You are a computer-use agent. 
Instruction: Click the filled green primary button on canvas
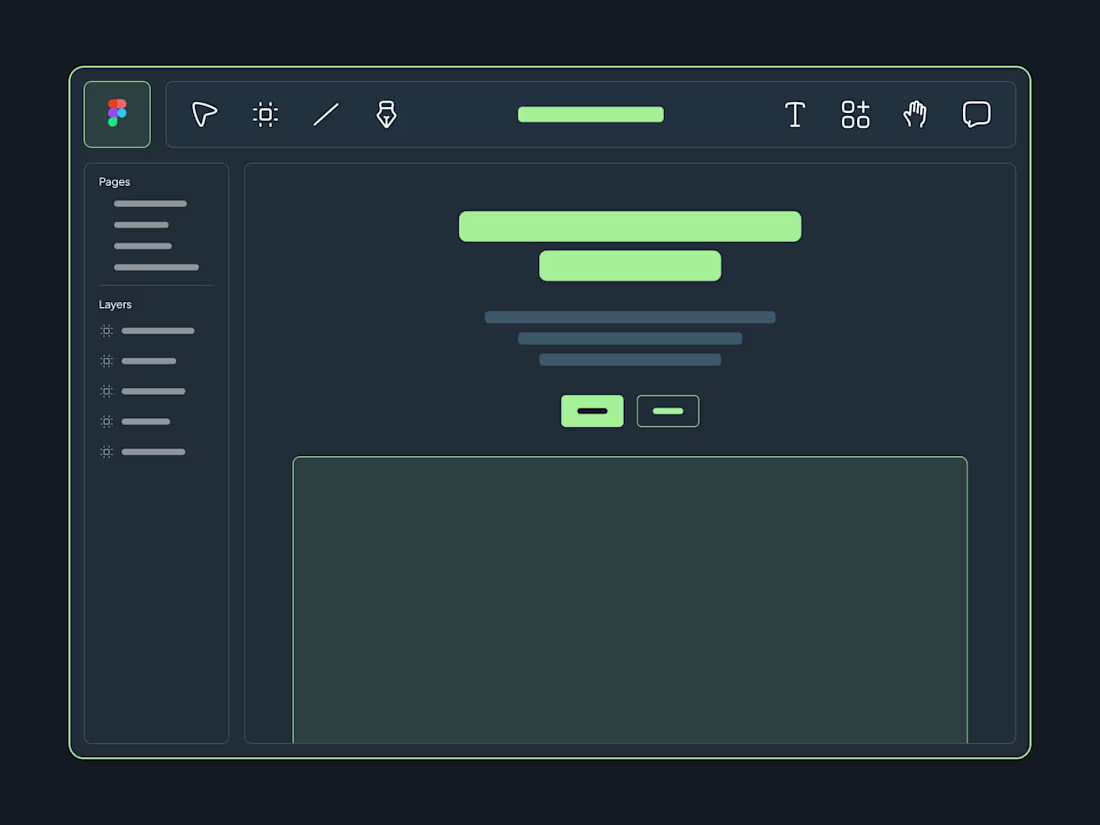tap(592, 411)
